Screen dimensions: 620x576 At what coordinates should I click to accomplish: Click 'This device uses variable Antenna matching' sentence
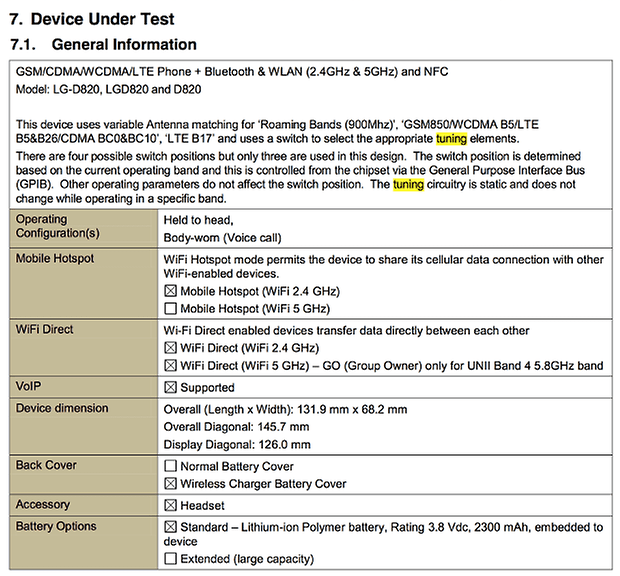click(277, 132)
